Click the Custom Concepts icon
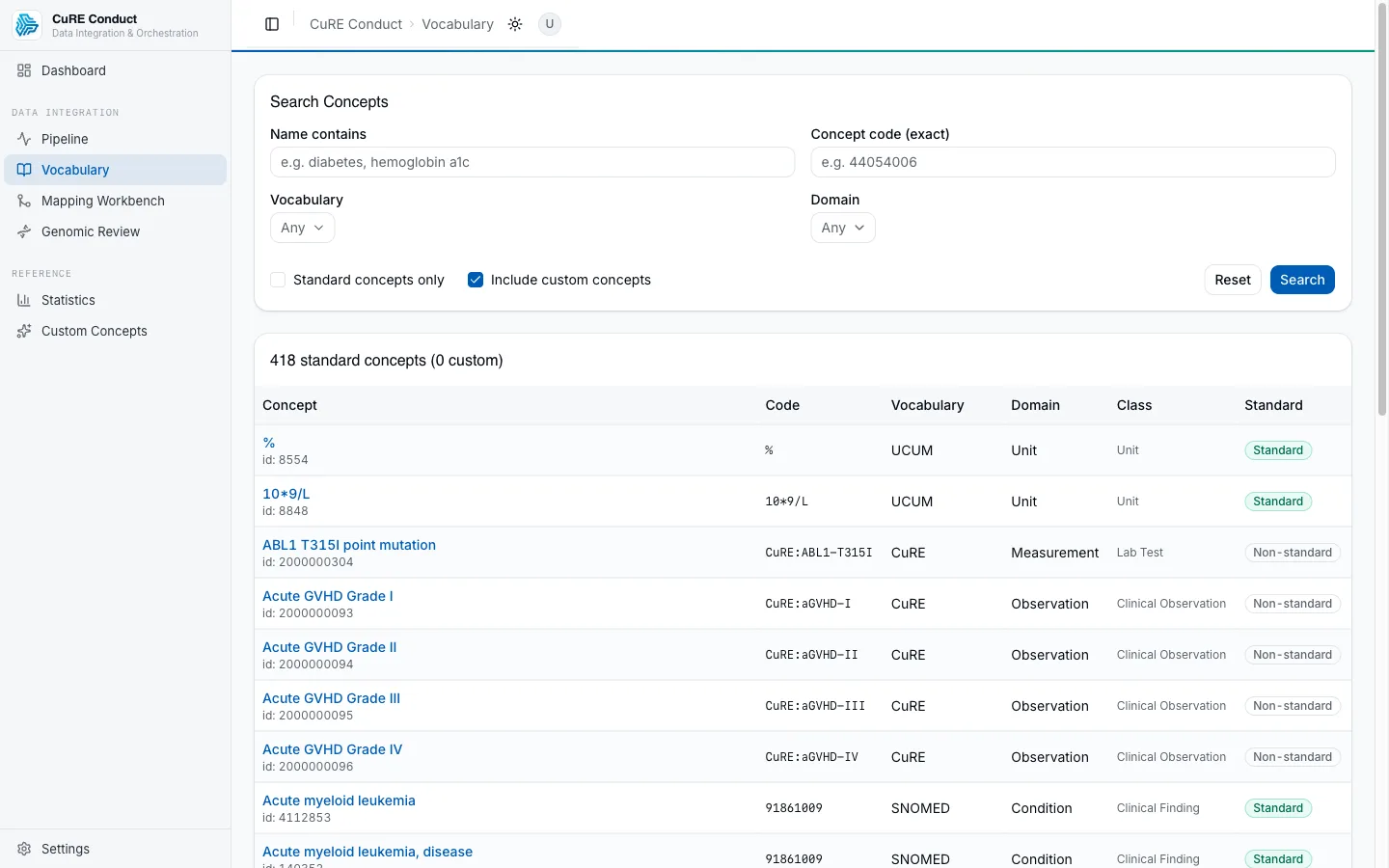The height and width of the screenshot is (868, 1389). (24, 331)
